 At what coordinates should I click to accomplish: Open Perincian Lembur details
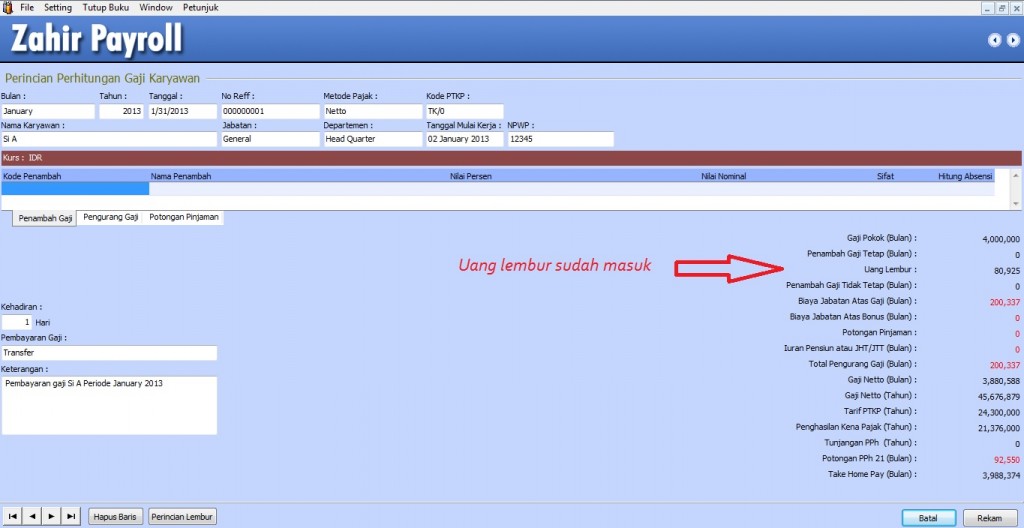(183, 517)
